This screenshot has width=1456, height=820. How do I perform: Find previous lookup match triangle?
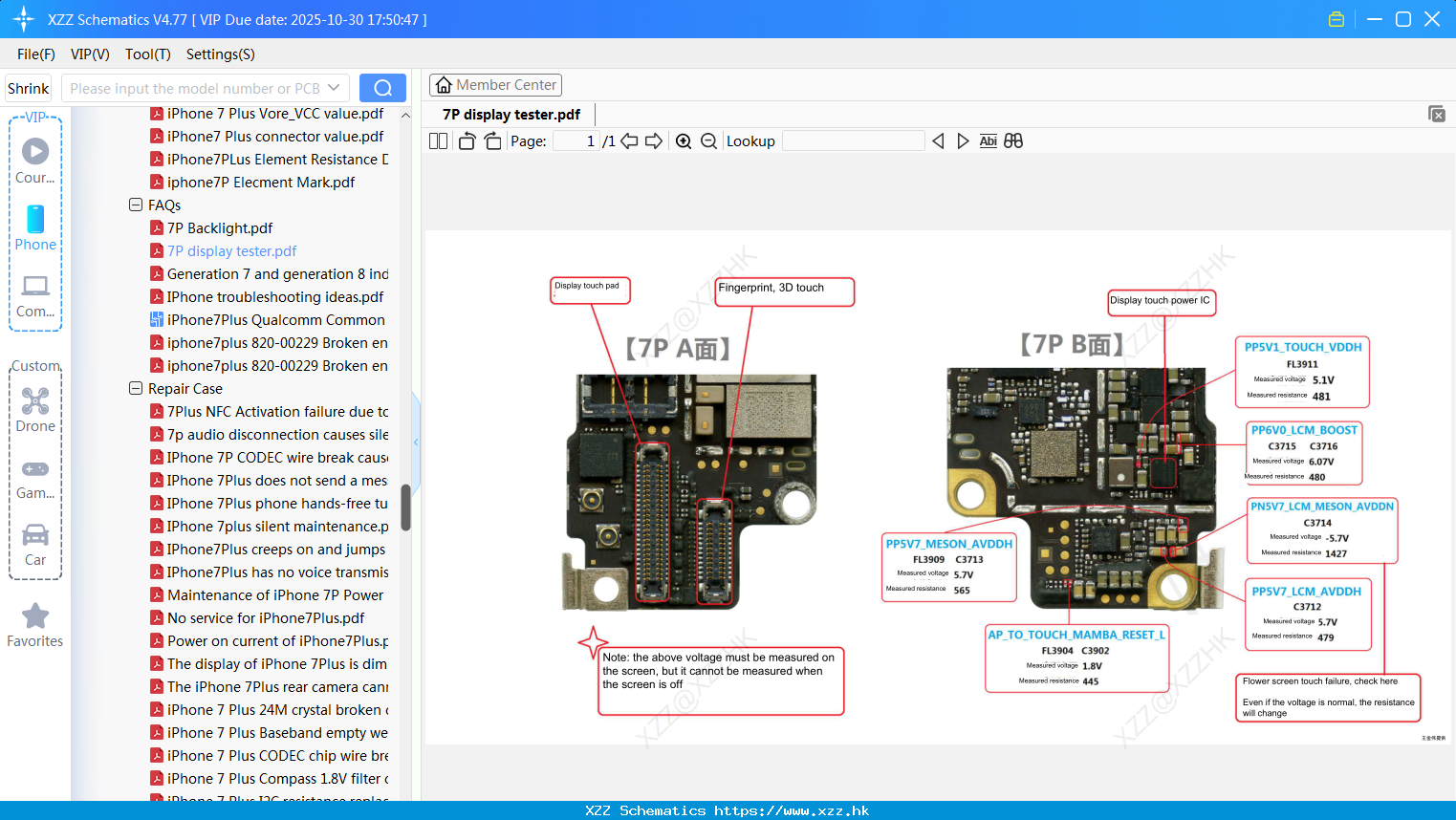coord(938,141)
